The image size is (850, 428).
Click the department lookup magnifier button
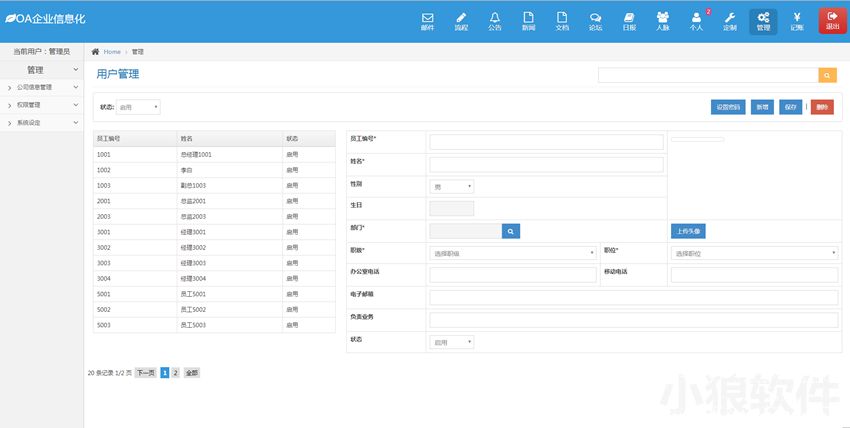(510, 231)
